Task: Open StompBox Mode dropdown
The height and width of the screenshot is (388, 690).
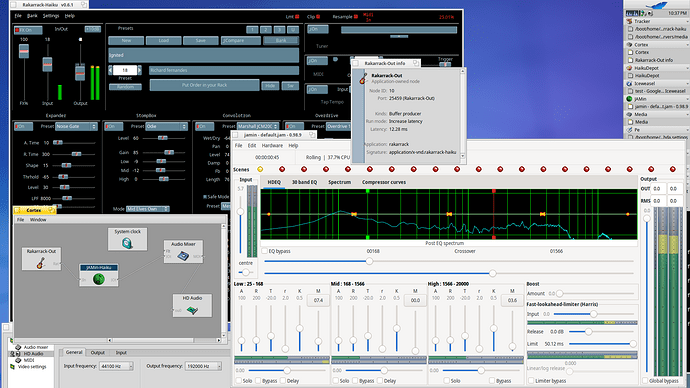Action: (x=147, y=209)
